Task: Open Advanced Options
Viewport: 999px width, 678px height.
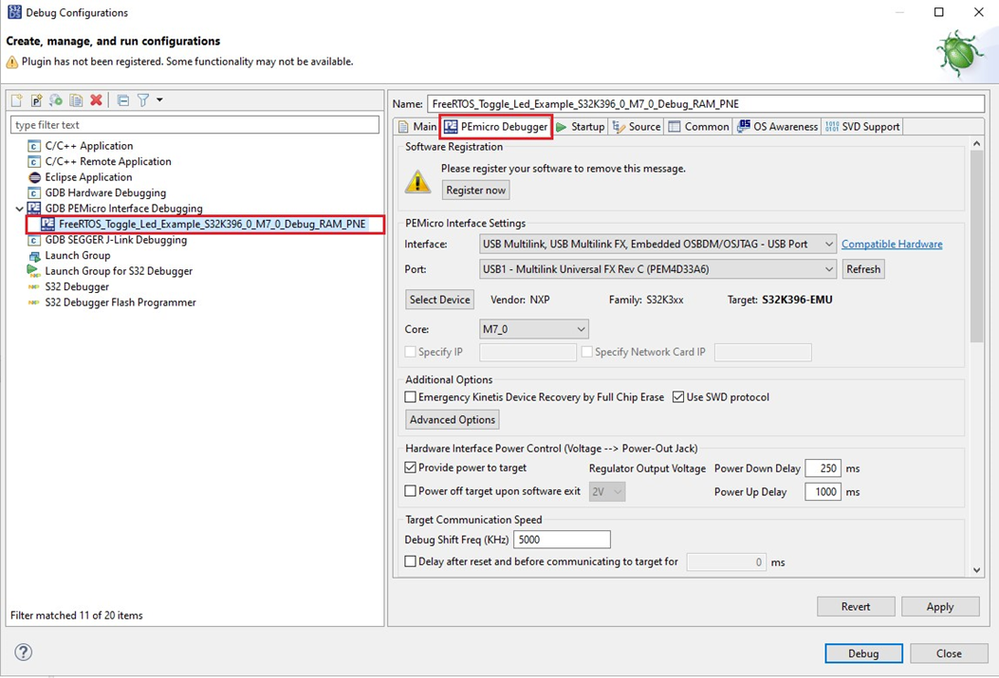Action: 452,419
